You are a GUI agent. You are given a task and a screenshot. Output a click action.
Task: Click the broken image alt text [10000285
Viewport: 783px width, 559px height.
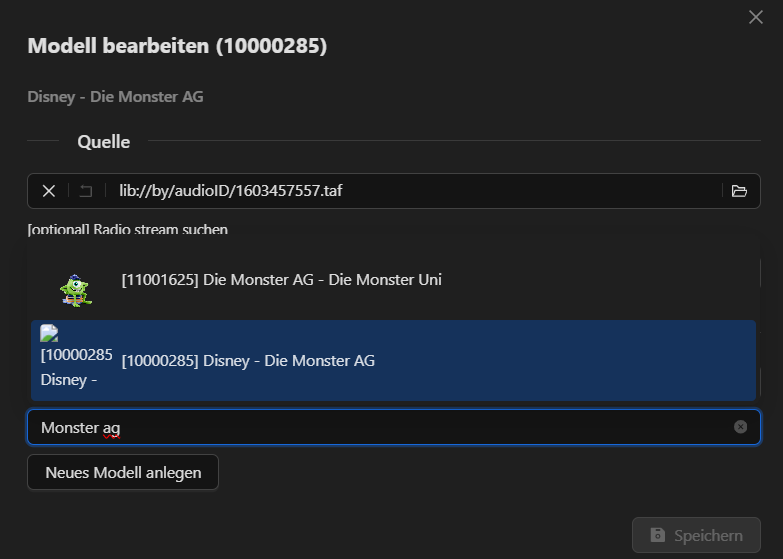tap(76, 354)
